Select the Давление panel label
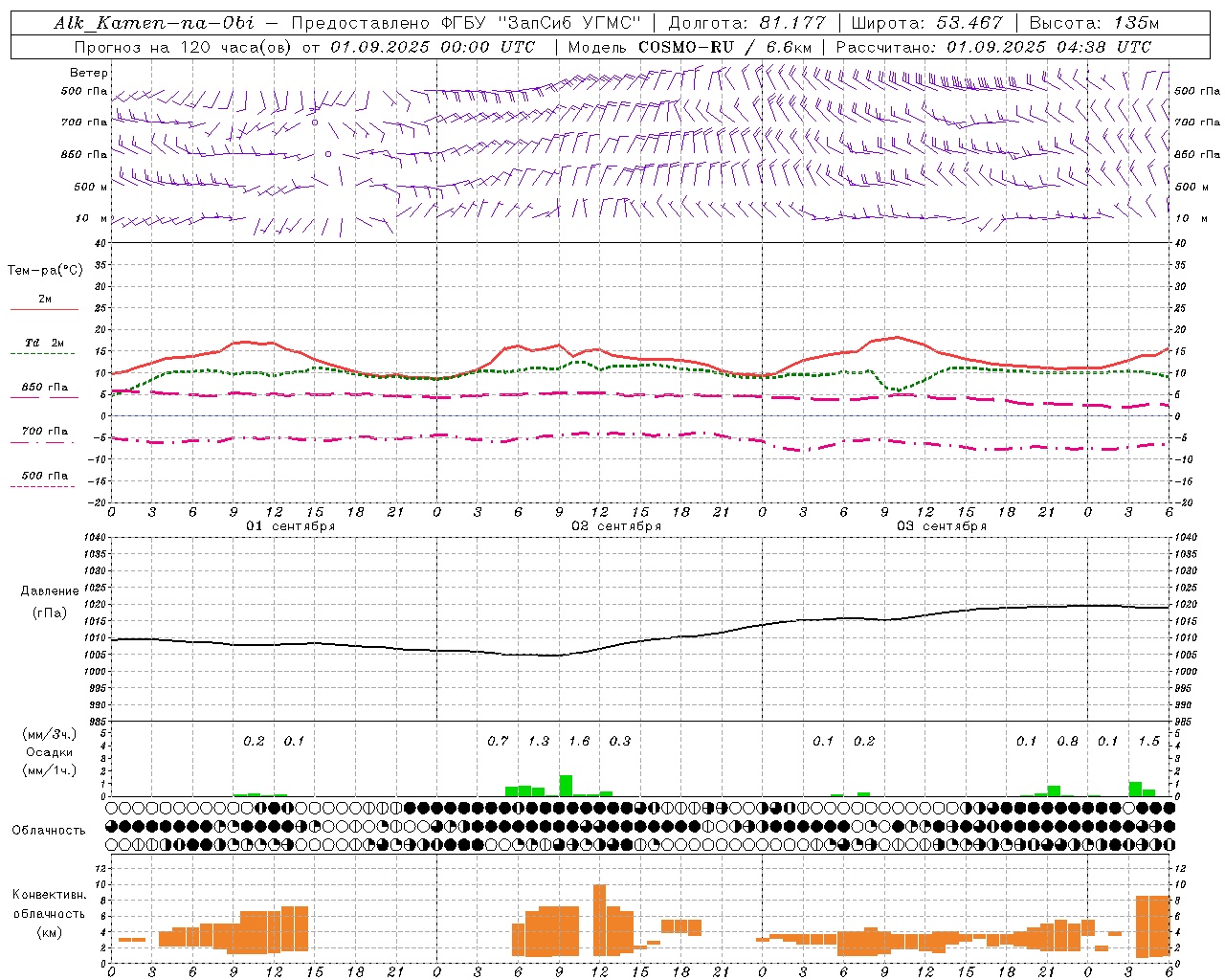This screenshot has width=1225, height=980. 50,591
